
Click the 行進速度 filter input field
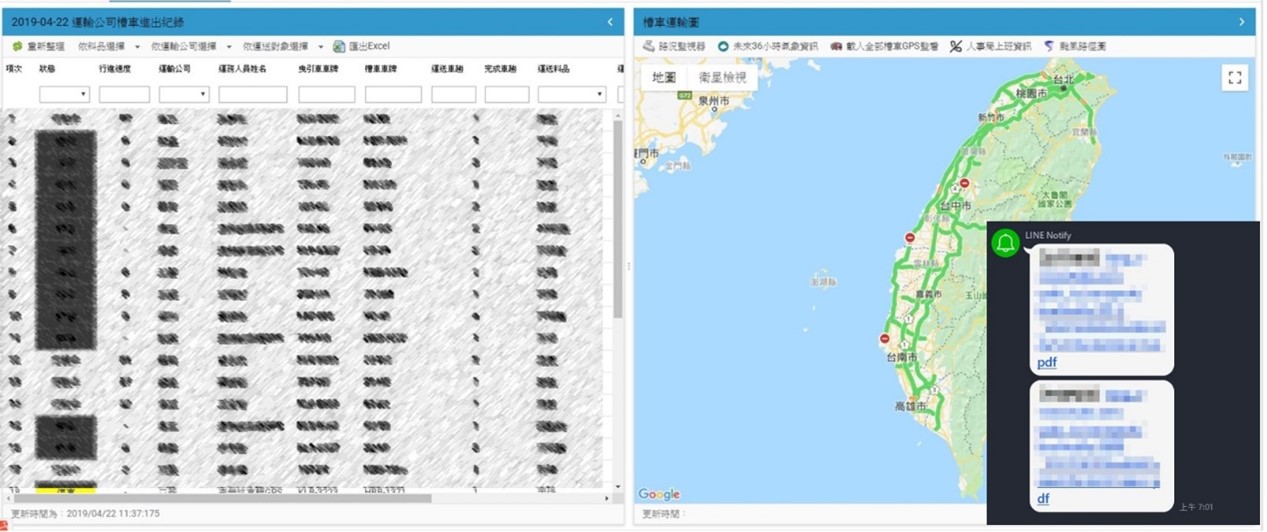[x=124, y=95]
